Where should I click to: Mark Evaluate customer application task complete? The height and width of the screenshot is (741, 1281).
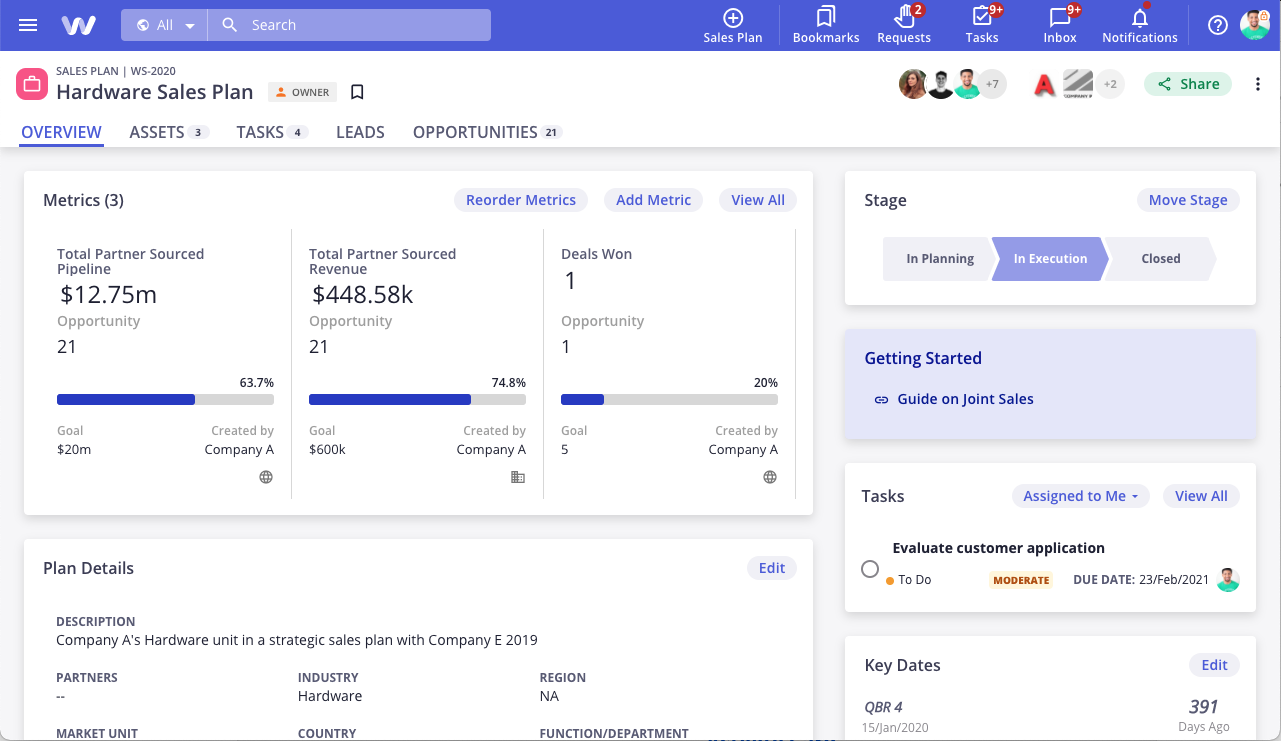870,569
